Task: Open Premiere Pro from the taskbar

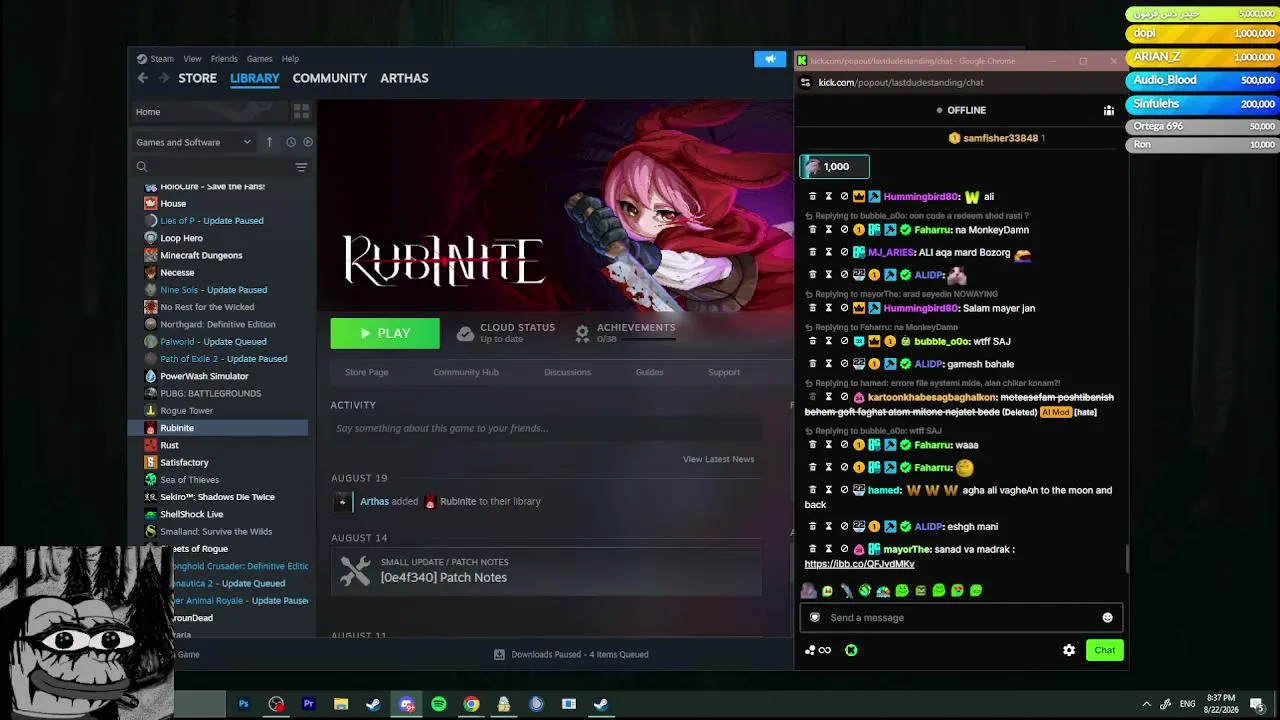Action: 308,704
